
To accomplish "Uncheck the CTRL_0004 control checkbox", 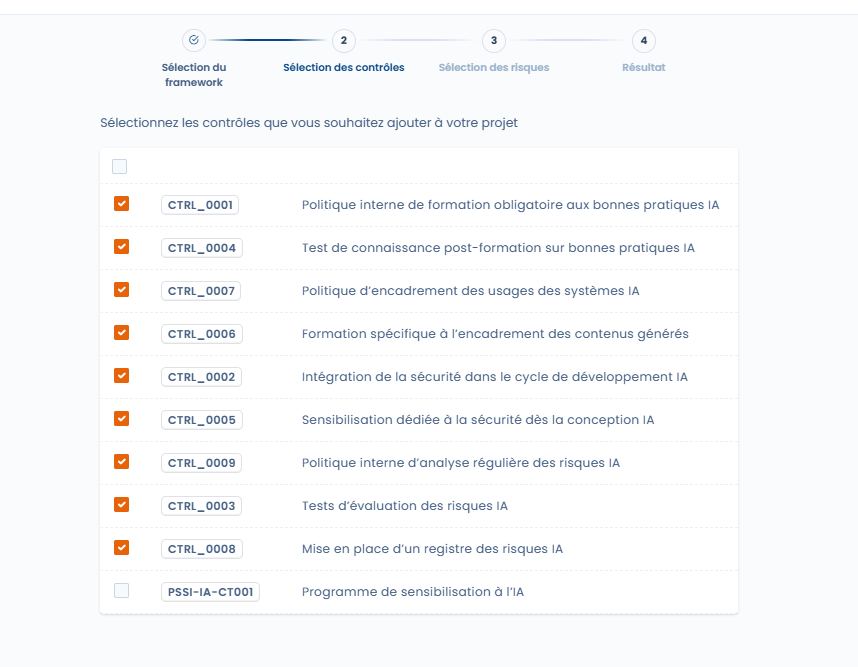I will [121, 247].
